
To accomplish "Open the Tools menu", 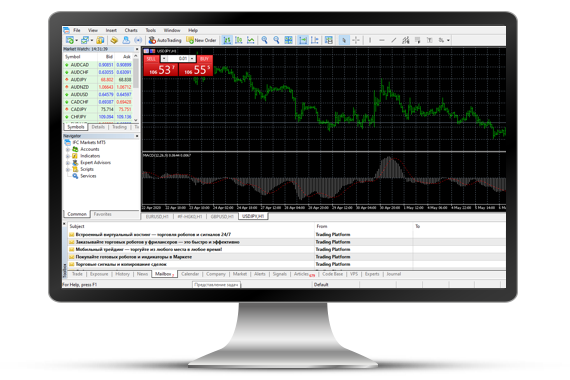I will pyautogui.click(x=150, y=30).
